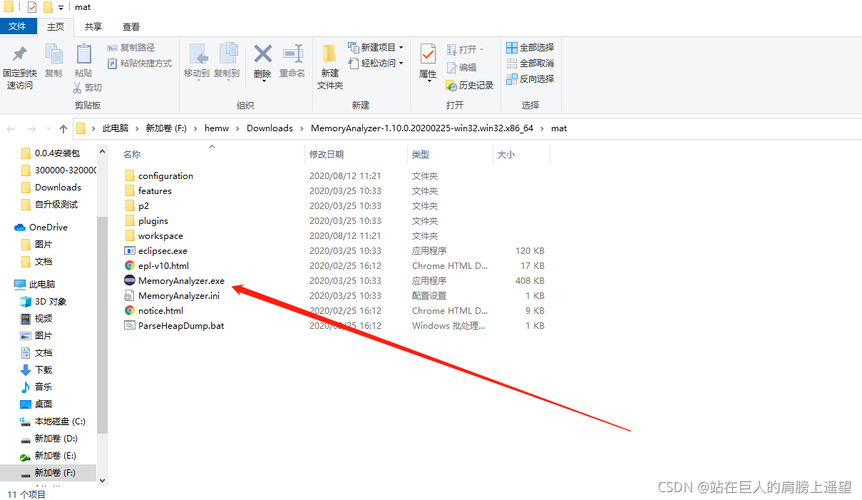The height and width of the screenshot is (500, 862).
Task: Click the New Folder (新建文件夹) icon
Action: point(329,54)
